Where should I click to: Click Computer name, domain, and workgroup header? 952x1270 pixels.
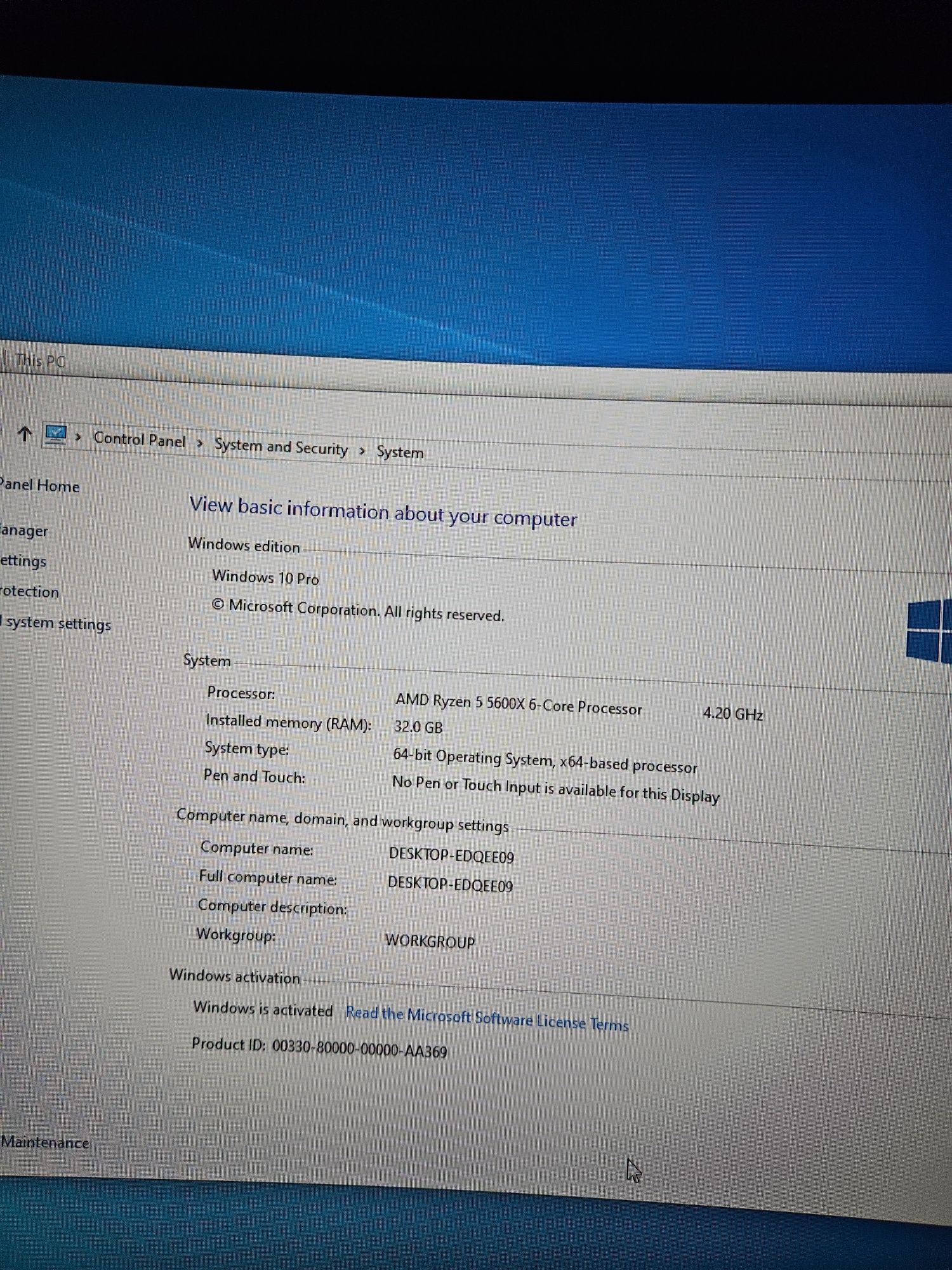click(x=342, y=820)
